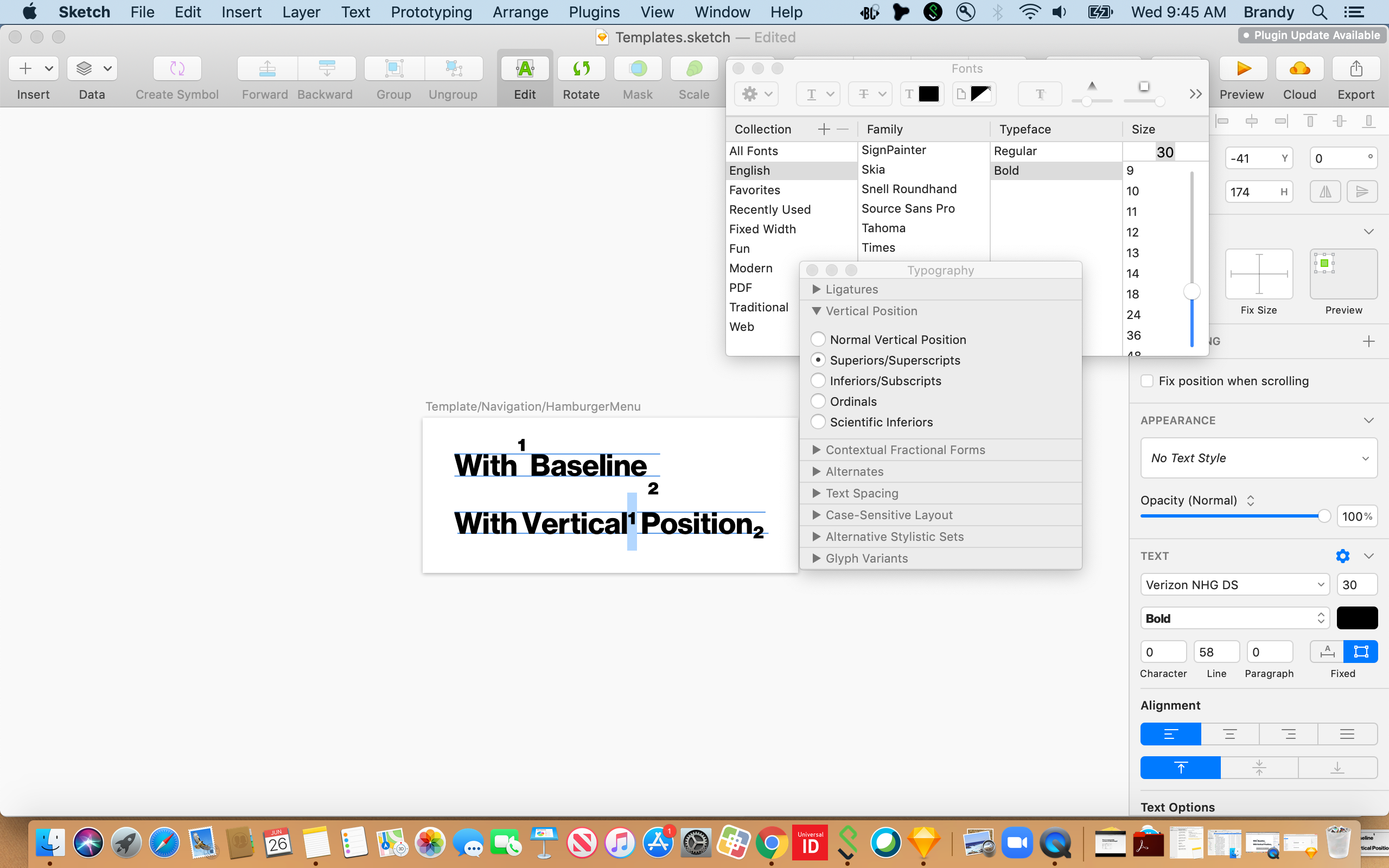Flip layer vertically in inspector
Image resolution: width=1389 pixels, height=868 pixels.
1362,192
